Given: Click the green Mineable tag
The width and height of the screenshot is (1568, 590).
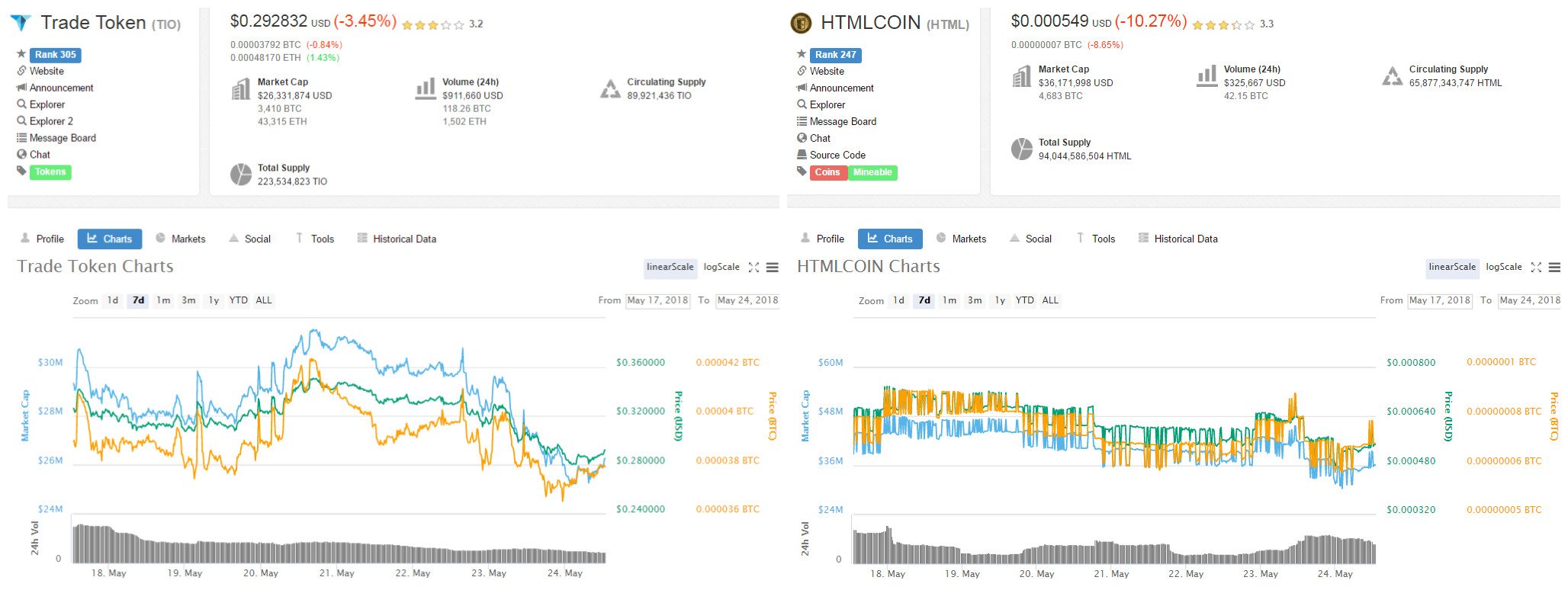Looking at the screenshot, I should point(872,172).
